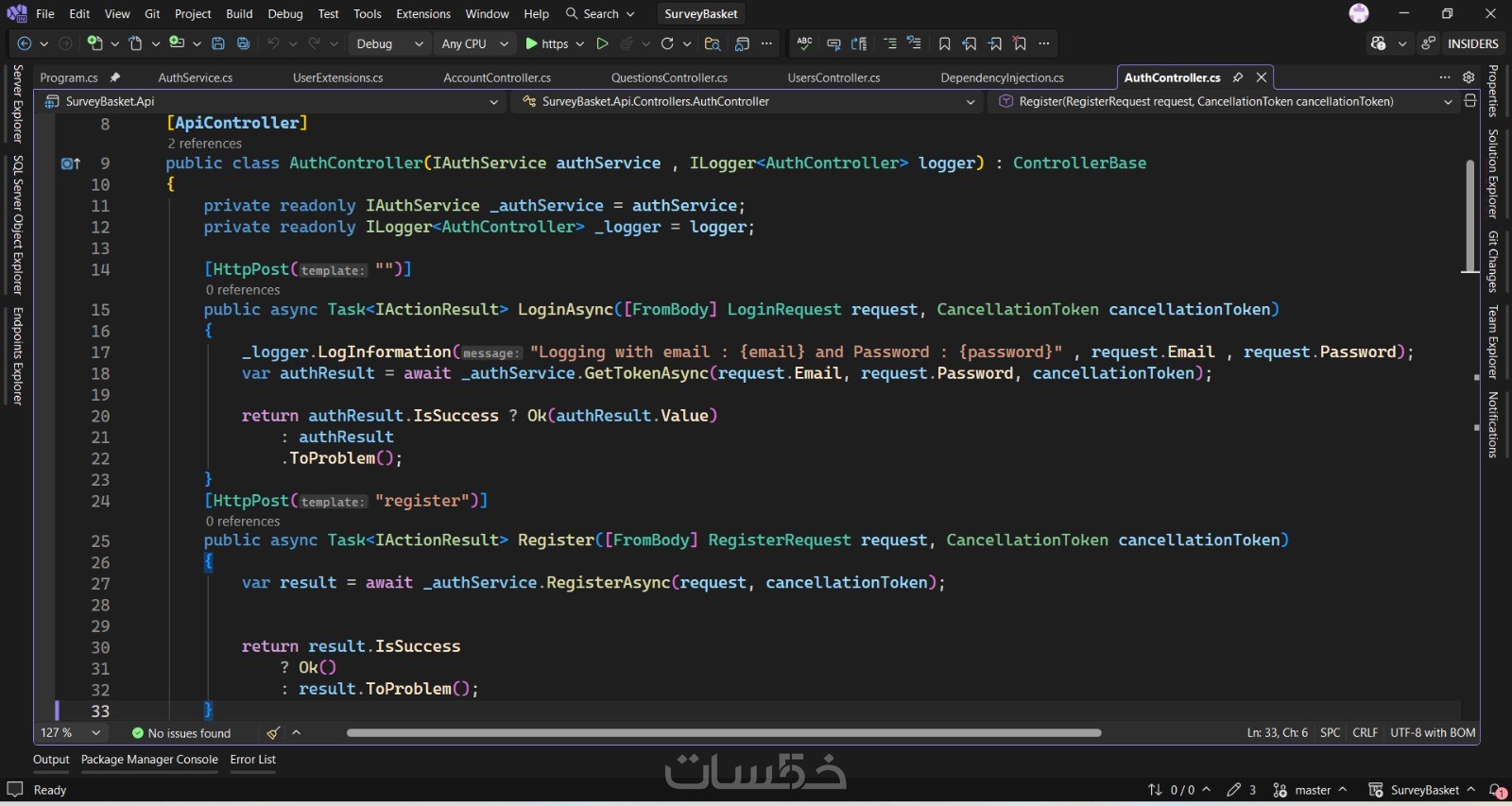Toggle the pin on Program.cs tab

(115, 77)
